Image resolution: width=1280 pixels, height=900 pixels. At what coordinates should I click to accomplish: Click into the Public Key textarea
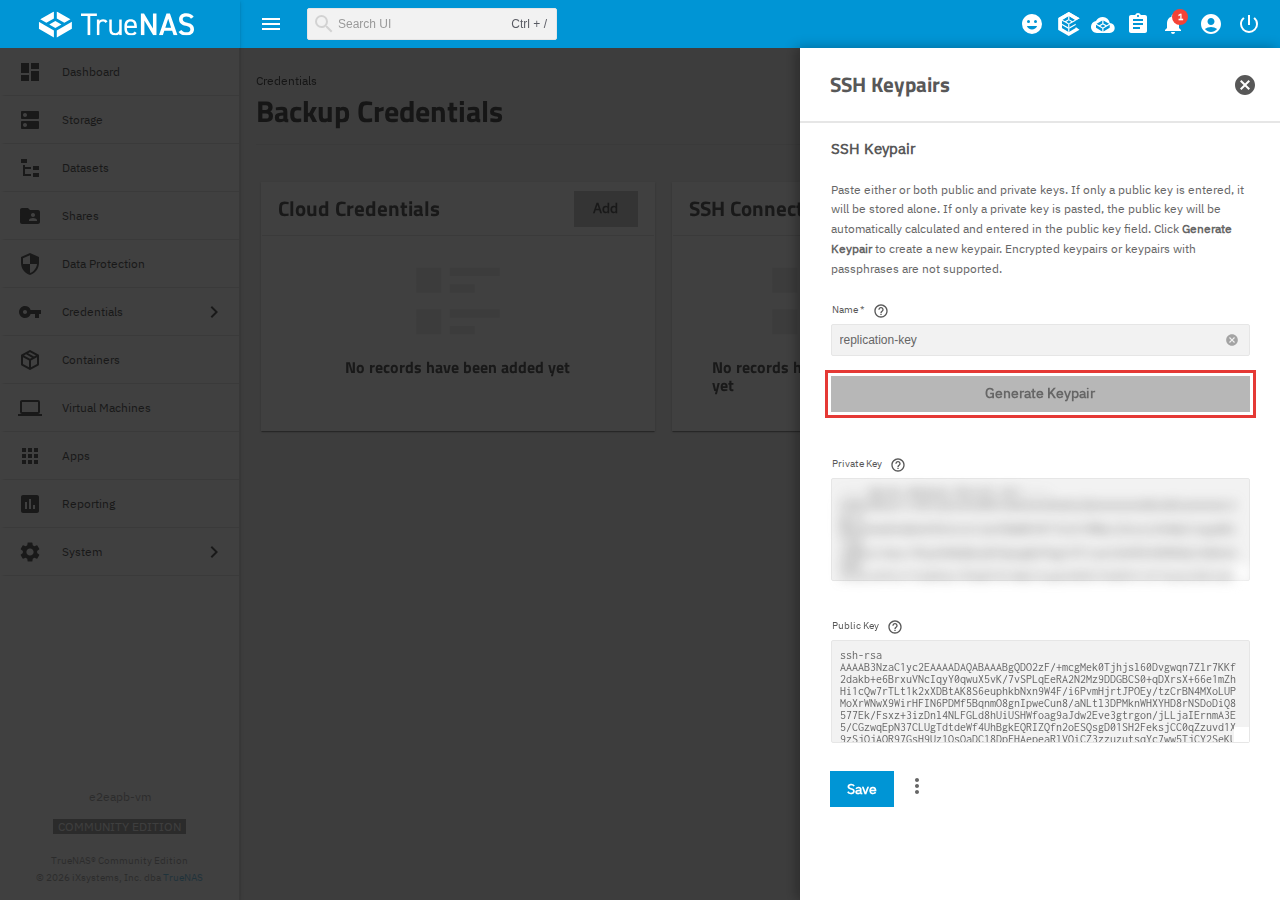(x=1040, y=692)
